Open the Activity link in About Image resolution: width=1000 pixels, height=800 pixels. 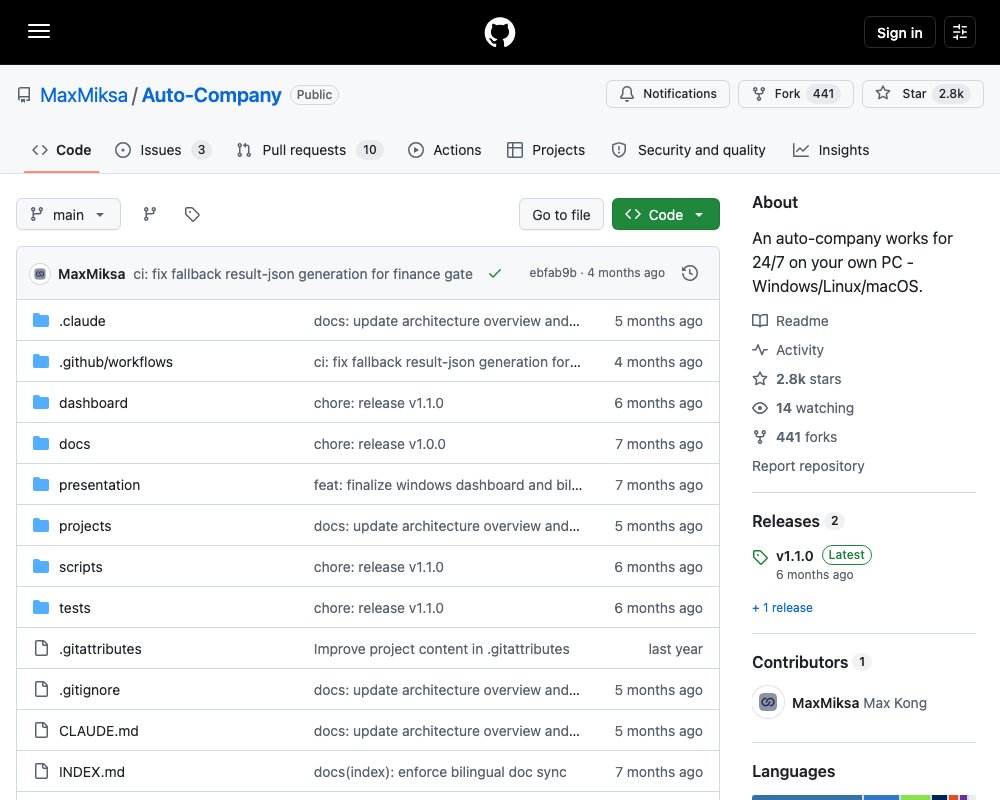[x=788, y=350]
